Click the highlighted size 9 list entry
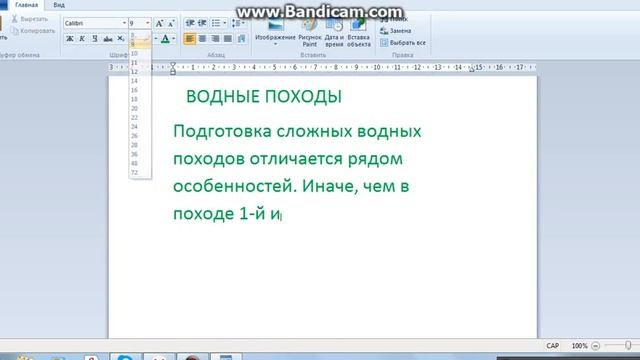Screen dimensions: 640x360 click(140, 44)
